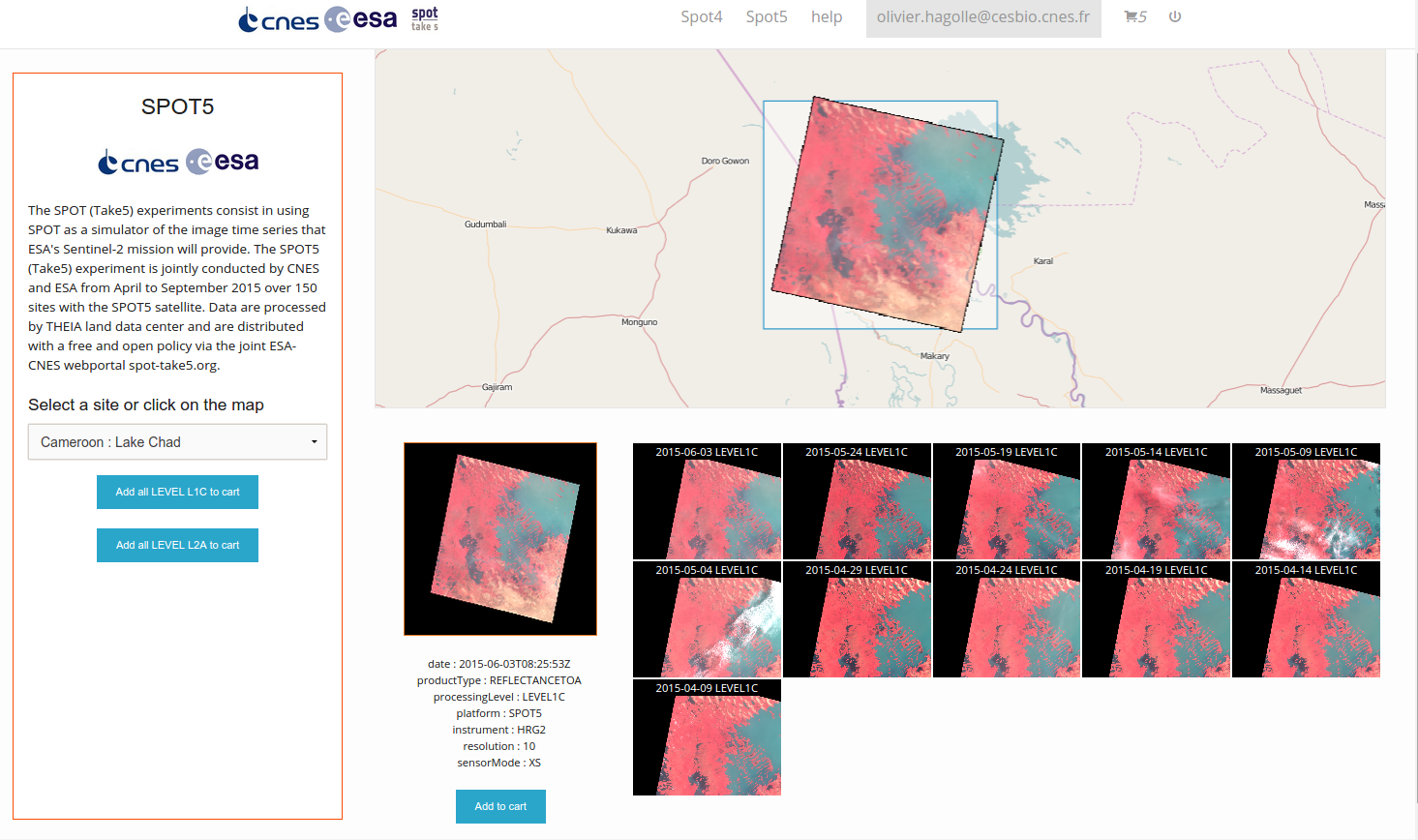Image resolution: width=1418 pixels, height=840 pixels.
Task: Expand the Cameroon : Lake Chad site dropdown
Action: tap(177, 442)
